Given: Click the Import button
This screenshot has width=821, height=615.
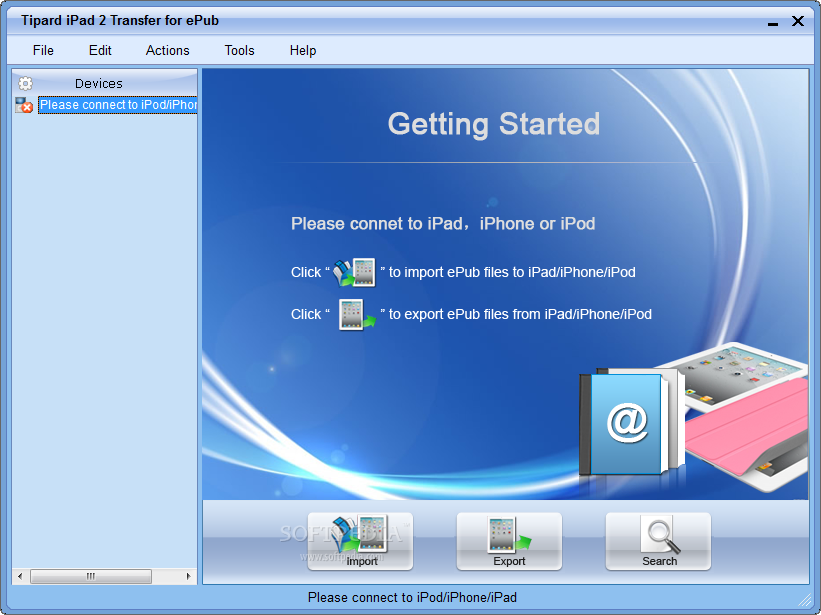Looking at the screenshot, I should click(x=360, y=541).
